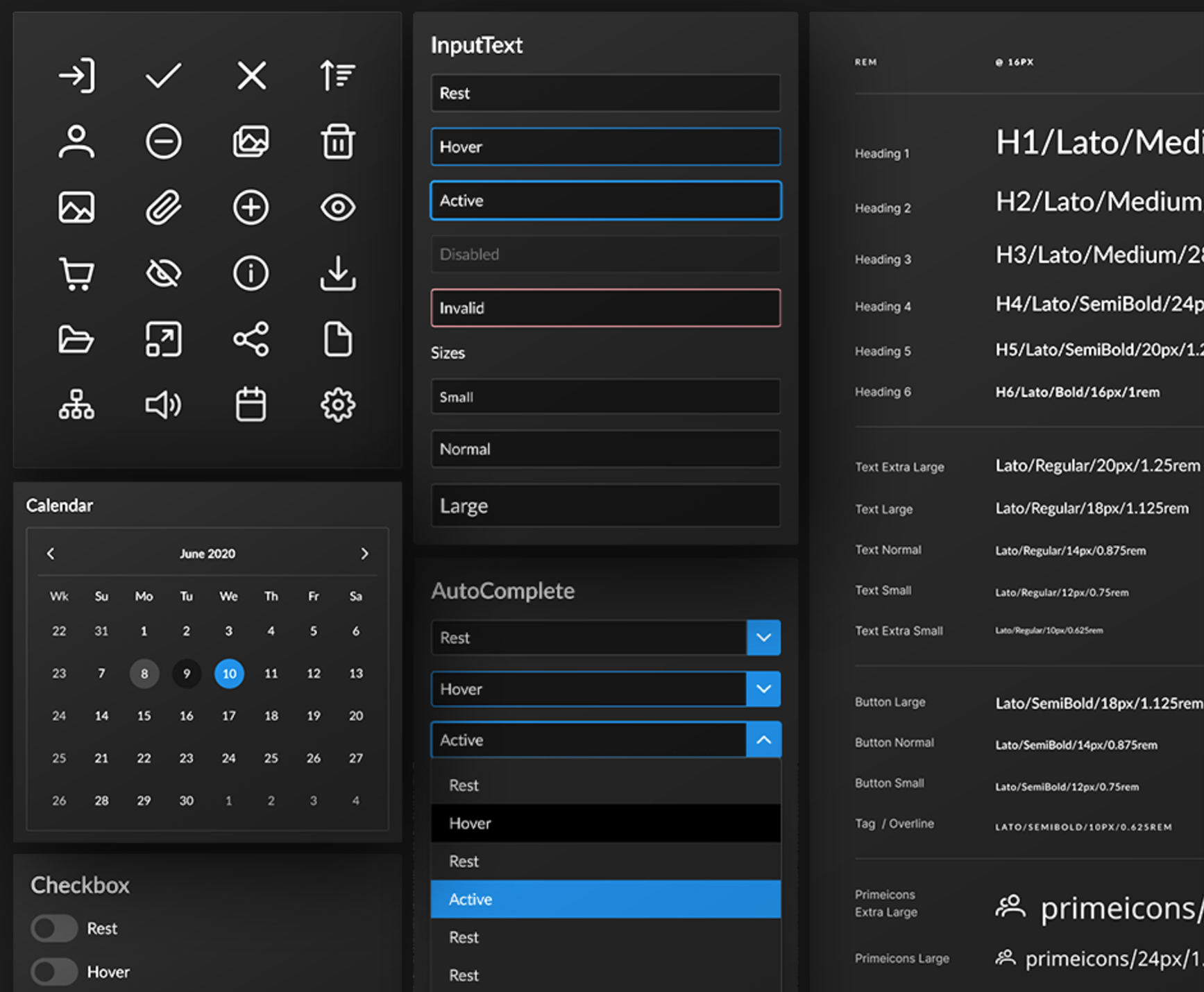Screen dimensions: 1204x992
Task: Click the download arrow icon
Action: (x=337, y=274)
